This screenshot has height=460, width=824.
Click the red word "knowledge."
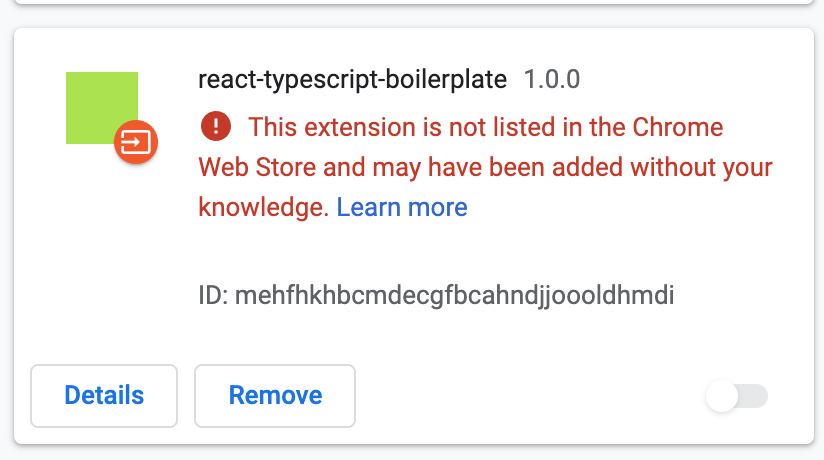264,207
